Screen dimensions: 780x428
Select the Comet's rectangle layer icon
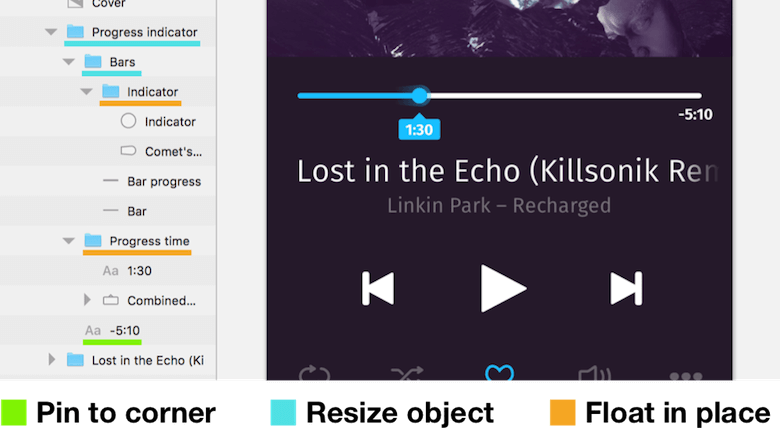(x=128, y=150)
